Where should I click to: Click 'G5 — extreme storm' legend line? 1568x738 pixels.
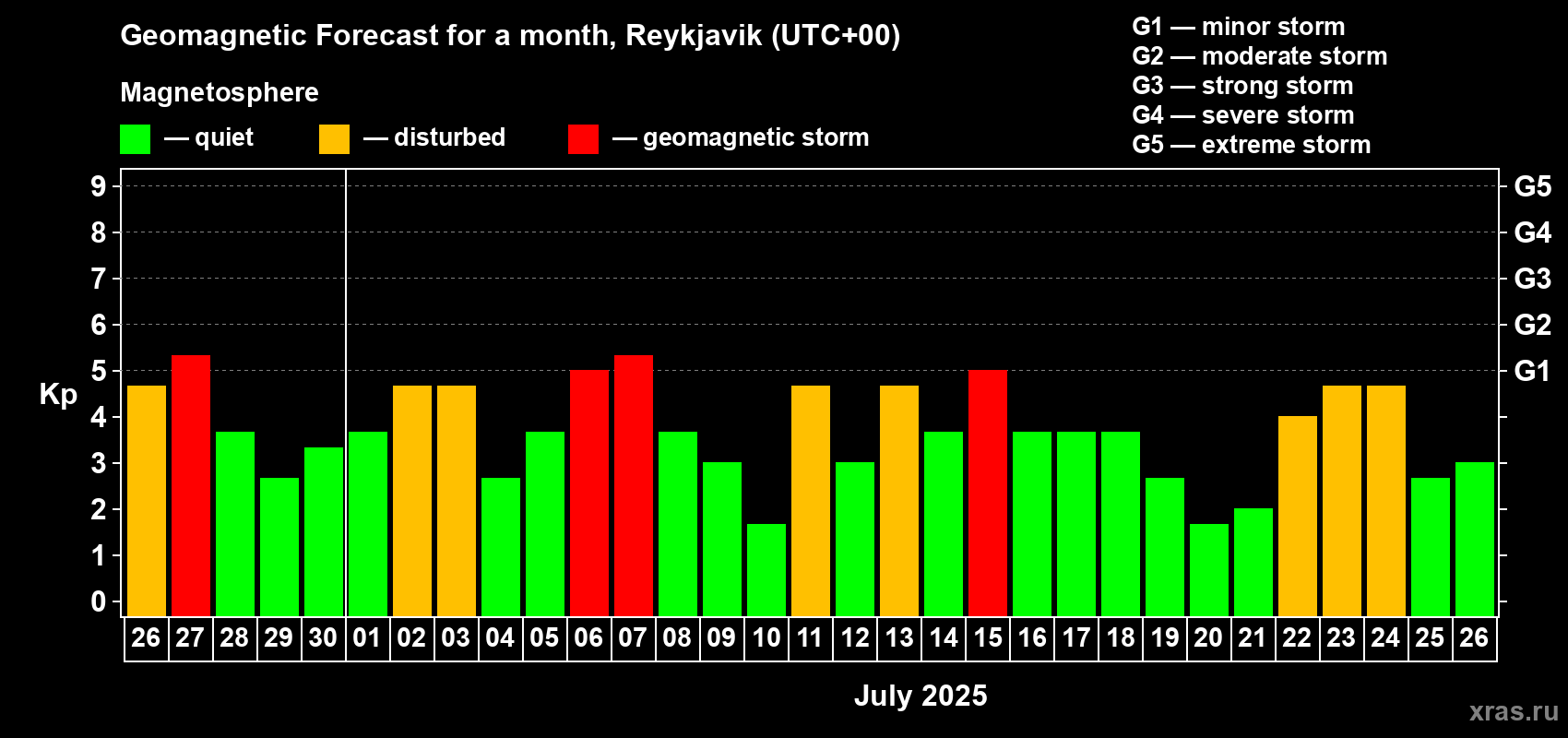[x=1252, y=145]
